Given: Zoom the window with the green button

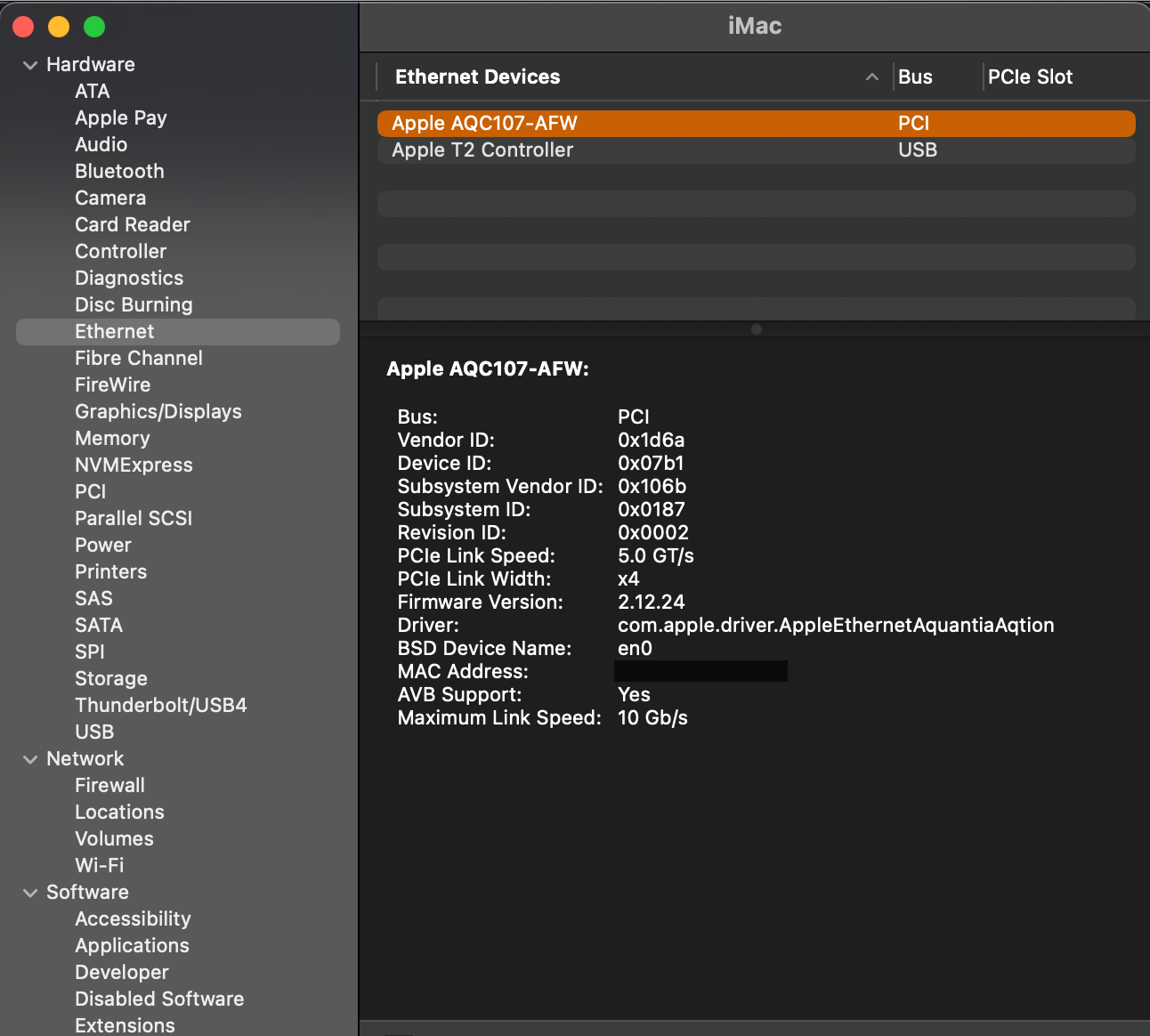Looking at the screenshot, I should (94, 27).
